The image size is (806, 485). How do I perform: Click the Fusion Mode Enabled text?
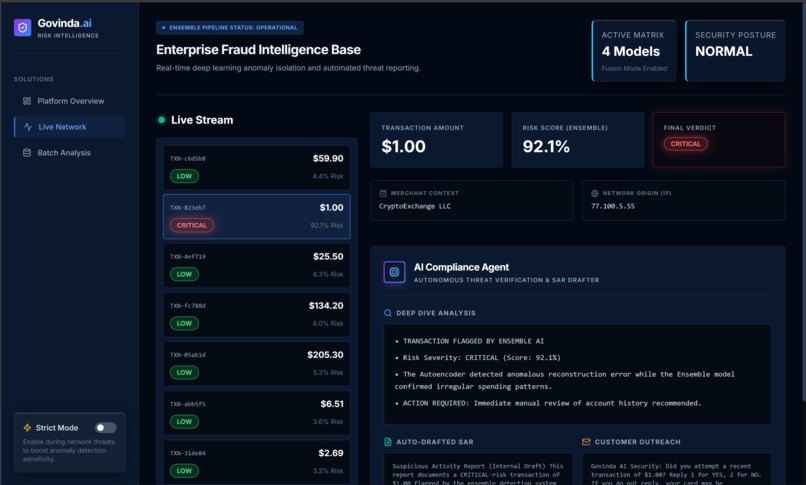pos(634,68)
